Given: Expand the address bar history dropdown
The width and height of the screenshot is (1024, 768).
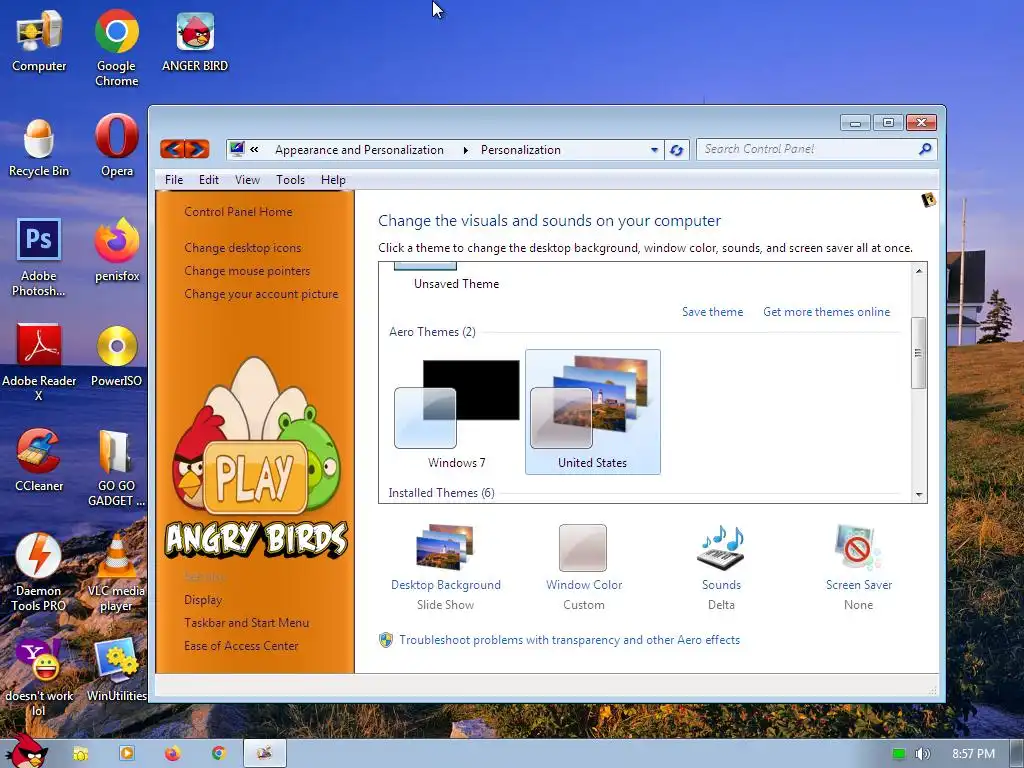Looking at the screenshot, I should click(654, 150).
